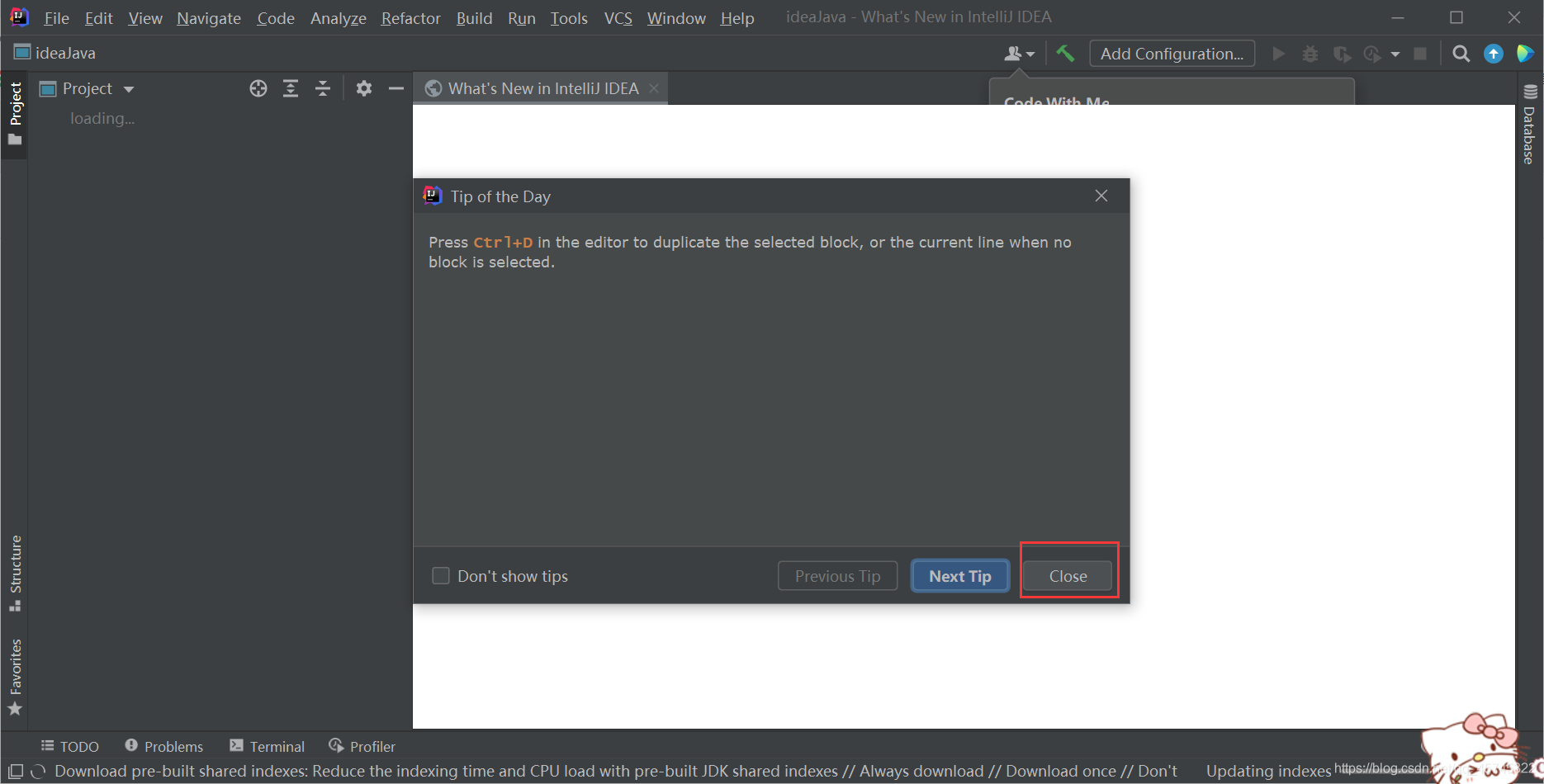Image resolution: width=1544 pixels, height=784 pixels.
Task: Click the Debug bug icon
Action: 1310,54
